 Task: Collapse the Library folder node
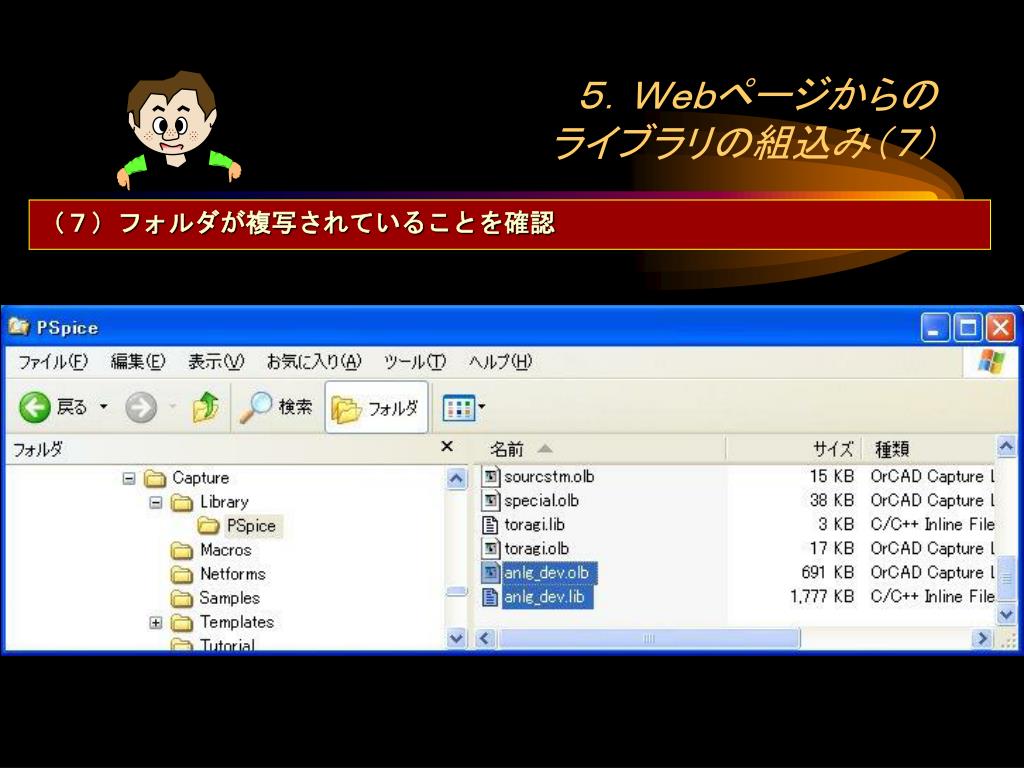(x=155, y=503)
